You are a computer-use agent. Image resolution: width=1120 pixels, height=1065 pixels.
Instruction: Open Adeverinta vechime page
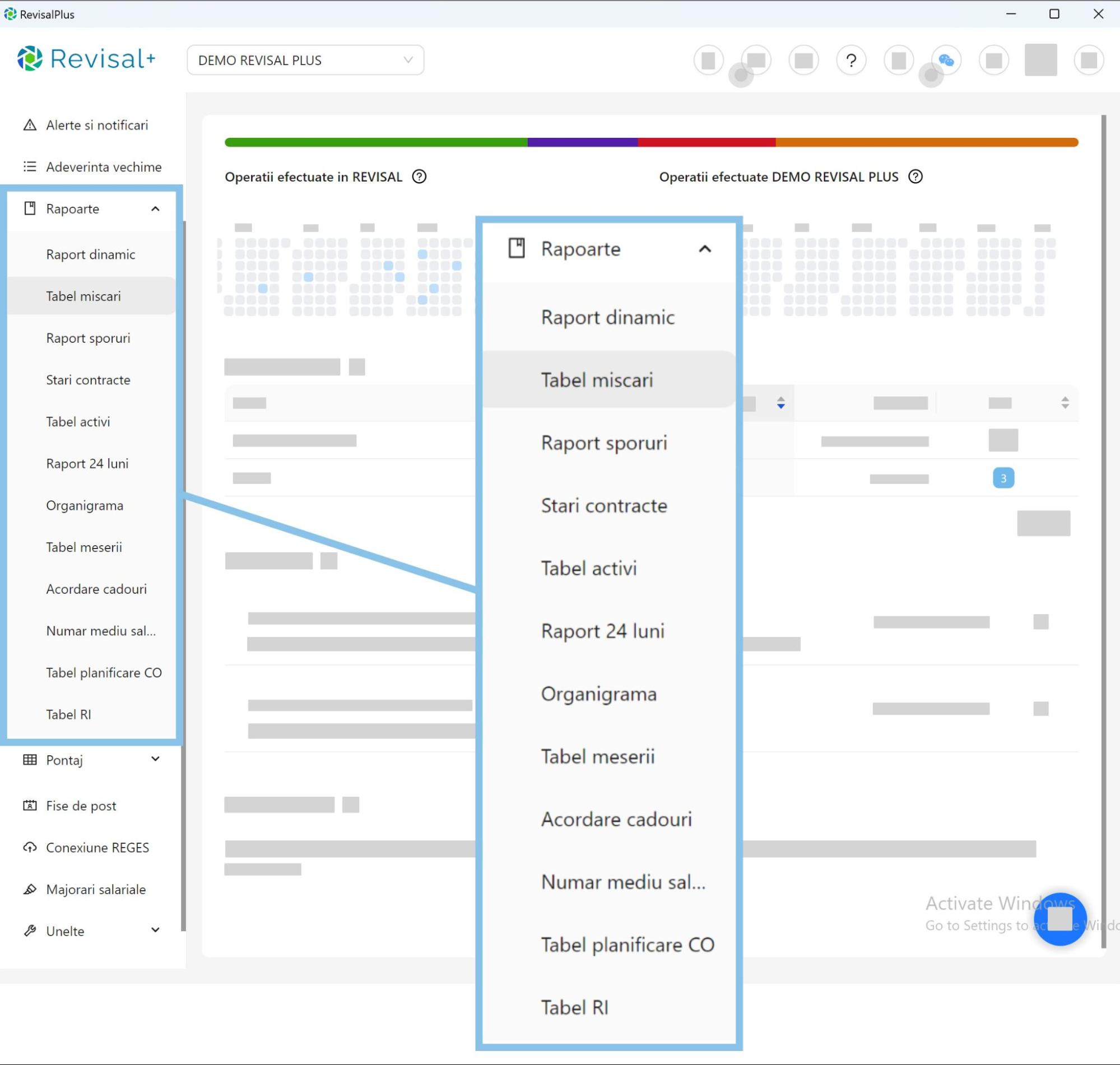tap(103, 167)
